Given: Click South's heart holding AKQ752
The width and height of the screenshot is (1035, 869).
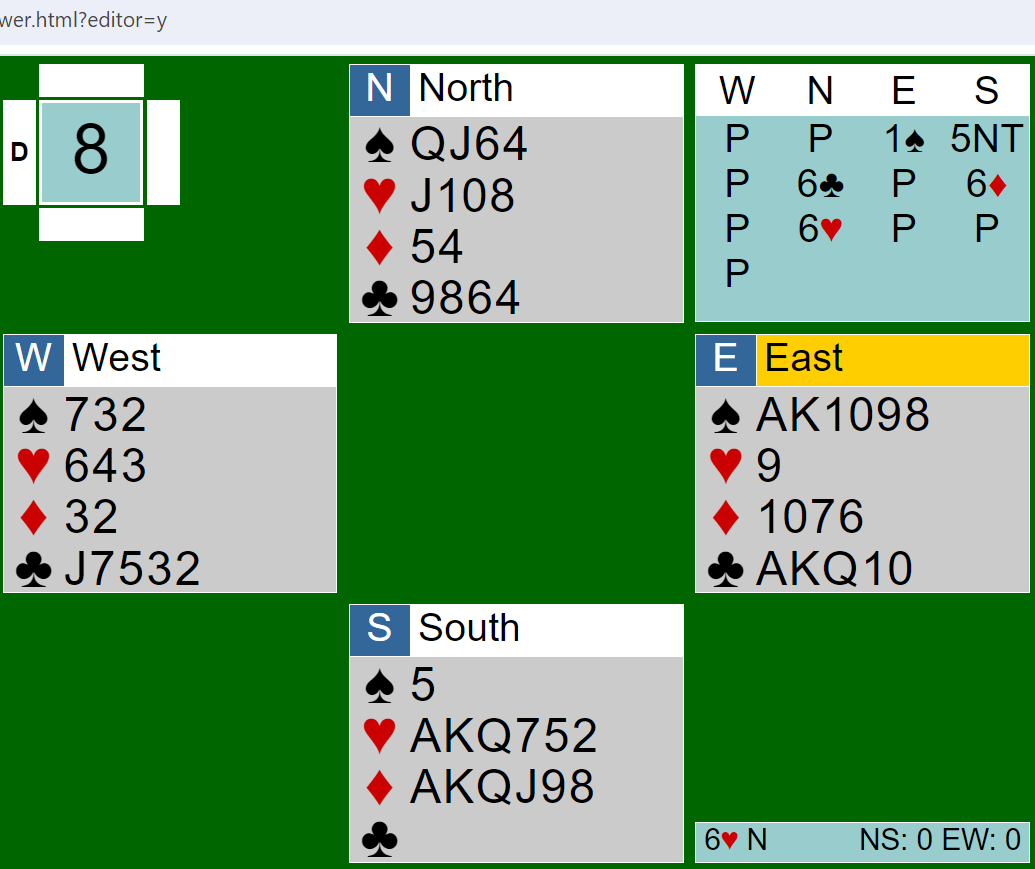Looking at the screenshot, I should [x=503, y=737].
